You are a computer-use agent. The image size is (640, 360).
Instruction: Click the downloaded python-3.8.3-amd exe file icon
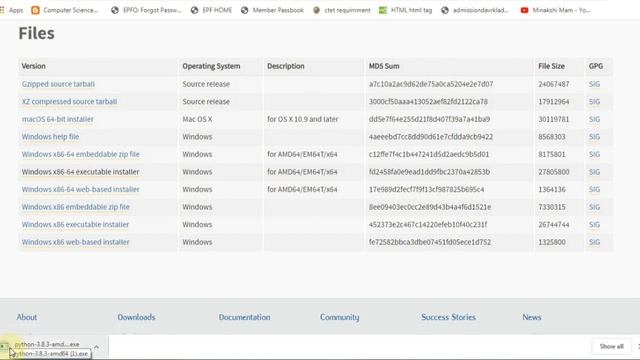[x=4, y=346]
